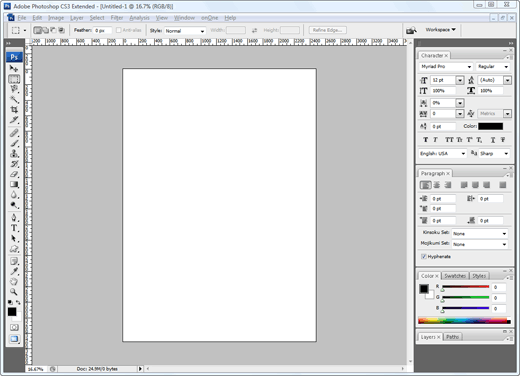Image resolution: width=520 pixels, height=376 pixels.
Task: Switch to the Styles tab
Action: pos(479,276)
